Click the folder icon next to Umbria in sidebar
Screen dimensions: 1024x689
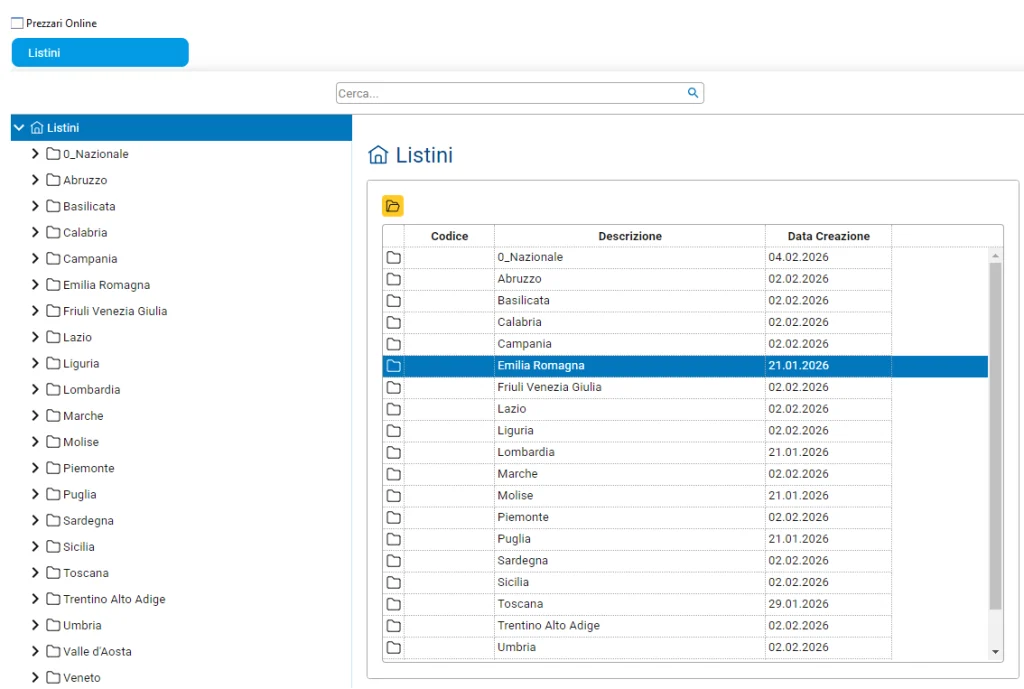pos(52,625)
